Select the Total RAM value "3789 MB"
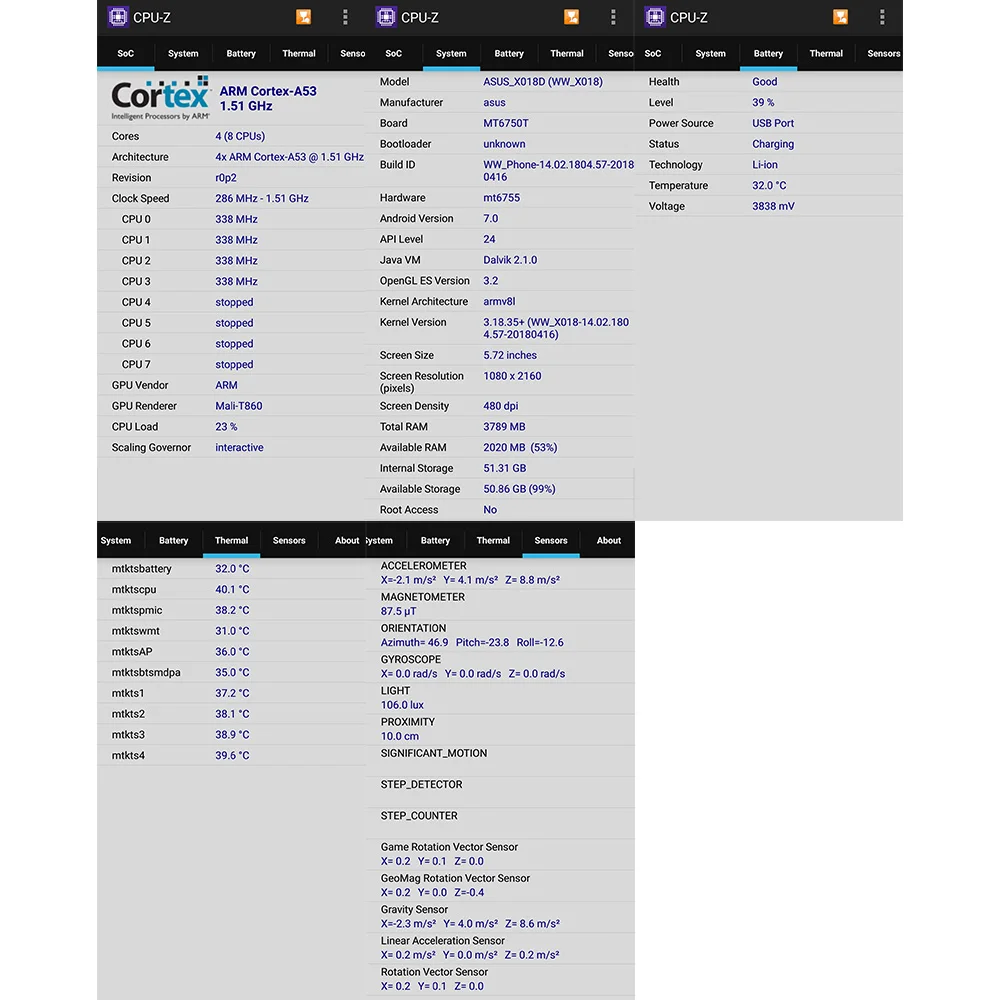1000x1000 pixels. pyautogui.click(x=504, y=427)
